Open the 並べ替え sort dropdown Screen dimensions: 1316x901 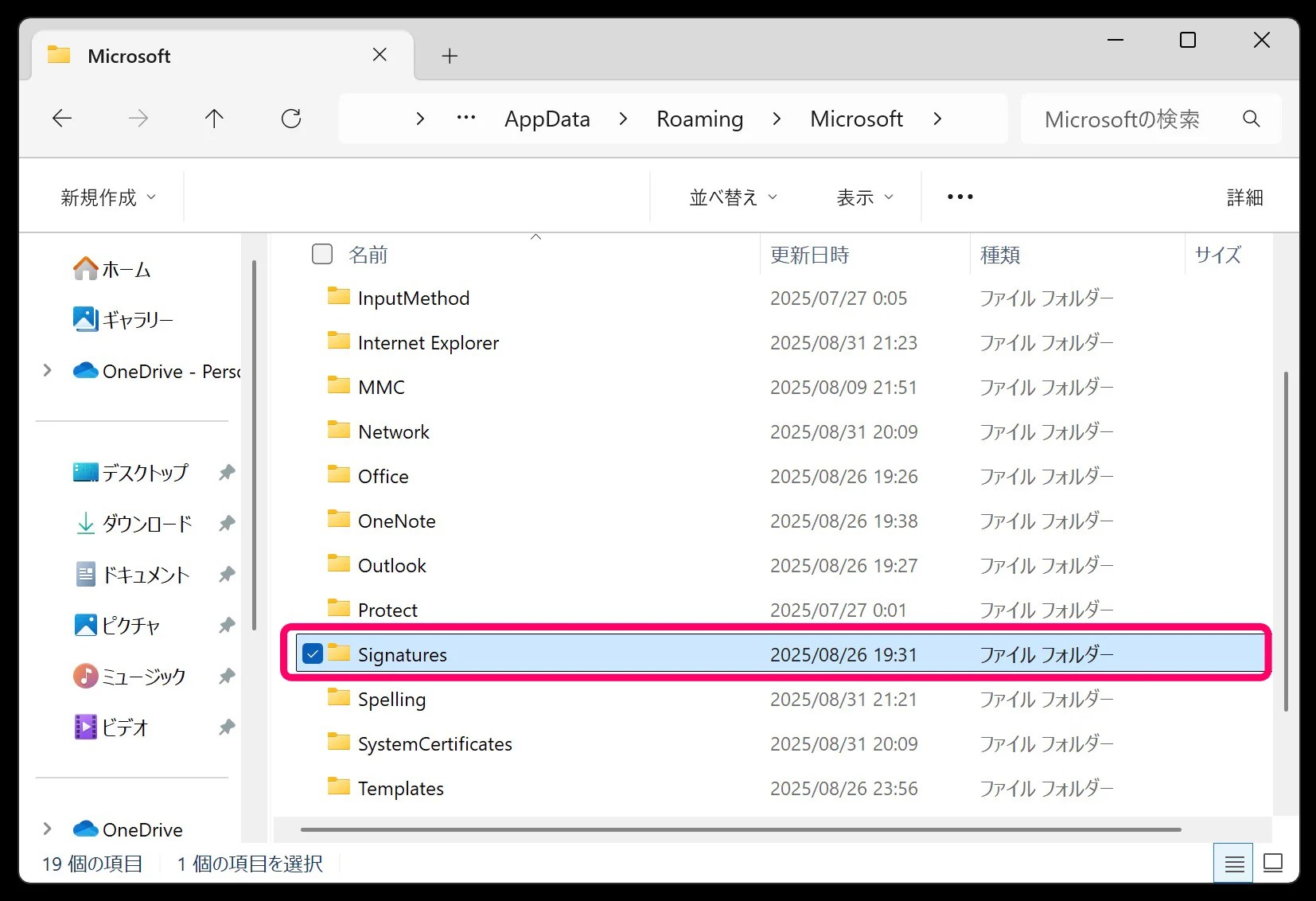(x=733, y=197)
